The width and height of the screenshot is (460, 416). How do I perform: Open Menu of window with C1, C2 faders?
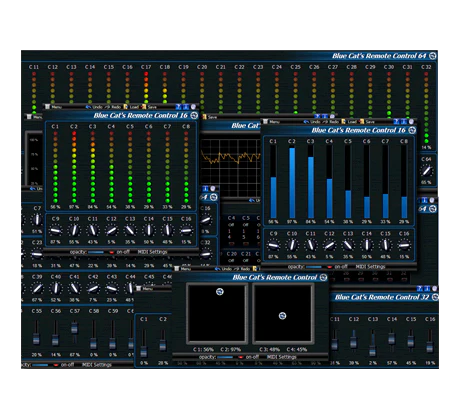[x=144, y=289]
